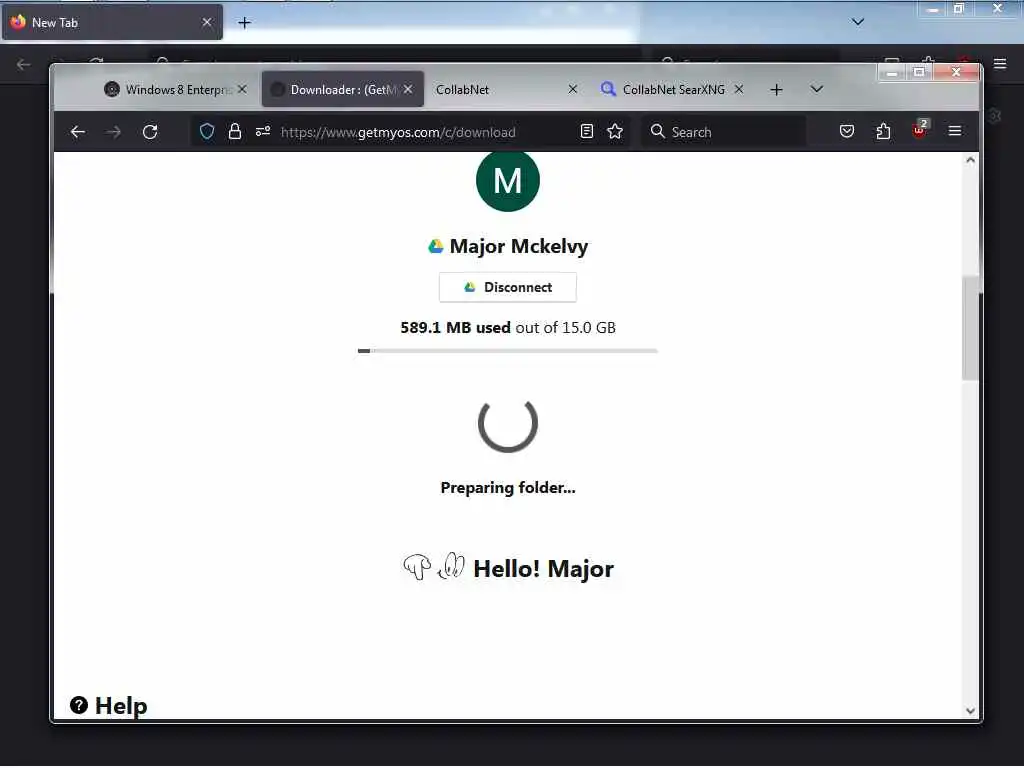This screenshot has width=1024, height=768.
Task: Click the Major Mckelvy account name
Action: pyautogui.click(x=519, y=246)
